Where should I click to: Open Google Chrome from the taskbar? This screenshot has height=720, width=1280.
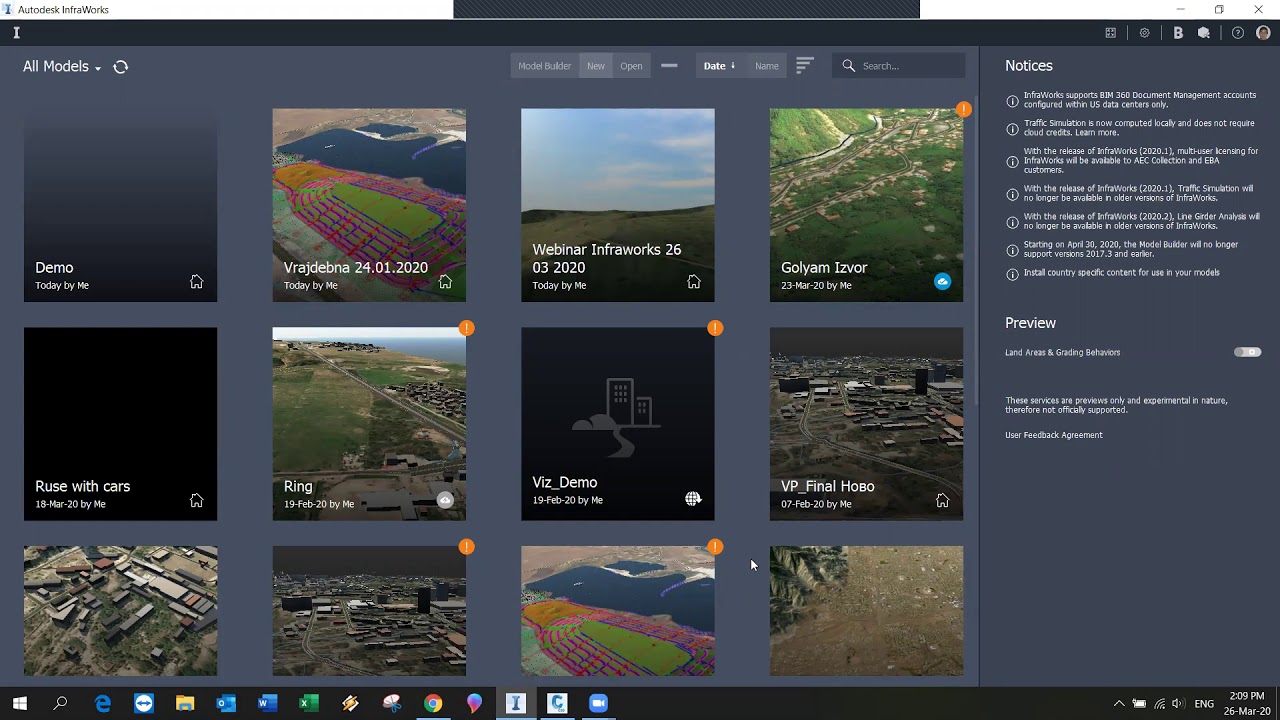click(x=433, y=703)
